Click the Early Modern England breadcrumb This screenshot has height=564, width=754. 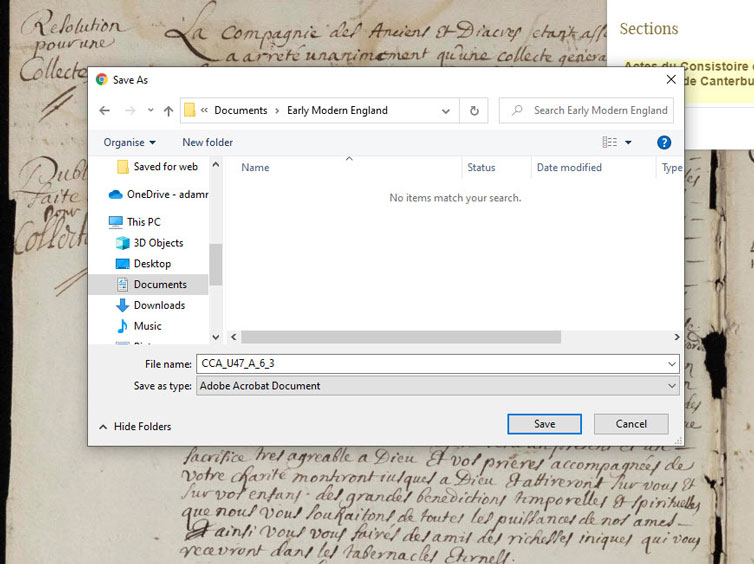point(337,111)
